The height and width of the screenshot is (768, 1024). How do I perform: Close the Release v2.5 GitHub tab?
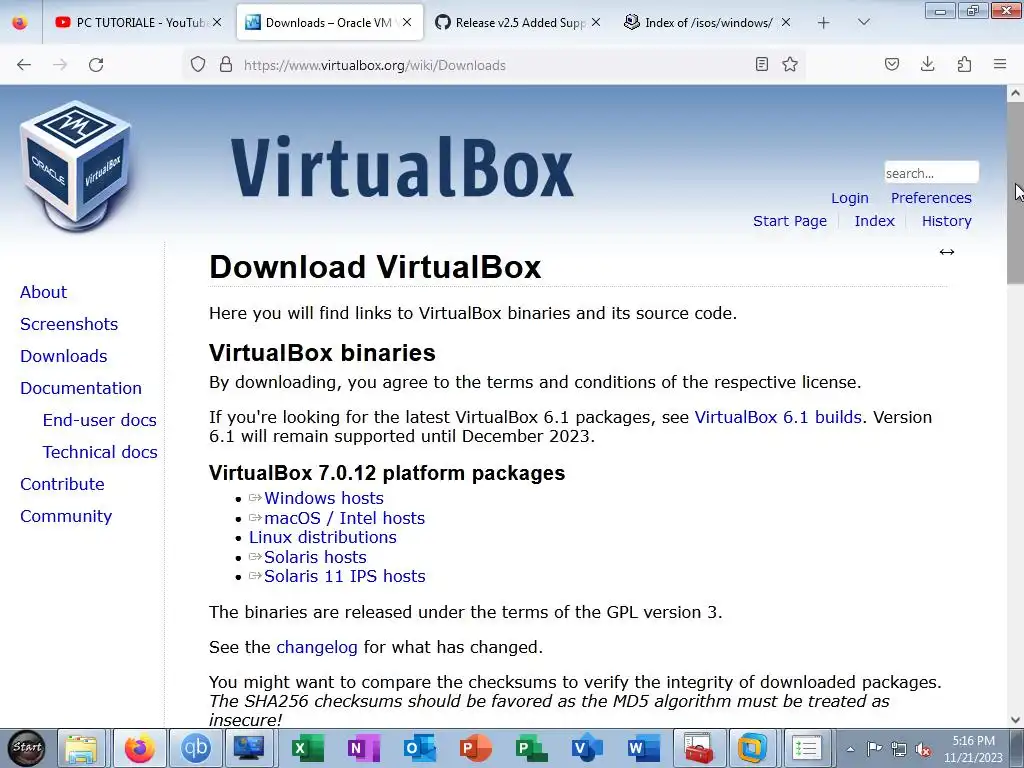pos(596,22)
